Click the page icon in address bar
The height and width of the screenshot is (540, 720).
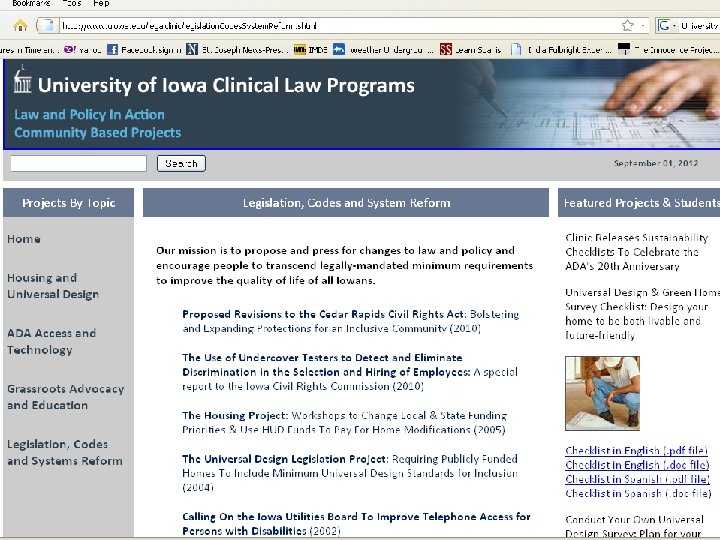click(x=48, y=25)
